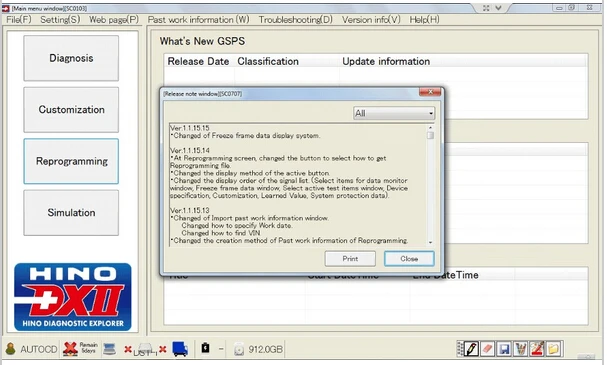The height and width of the screenshot is (365, 607).
Task: Open the Setting(S) menu
Action: pos(60,19)
